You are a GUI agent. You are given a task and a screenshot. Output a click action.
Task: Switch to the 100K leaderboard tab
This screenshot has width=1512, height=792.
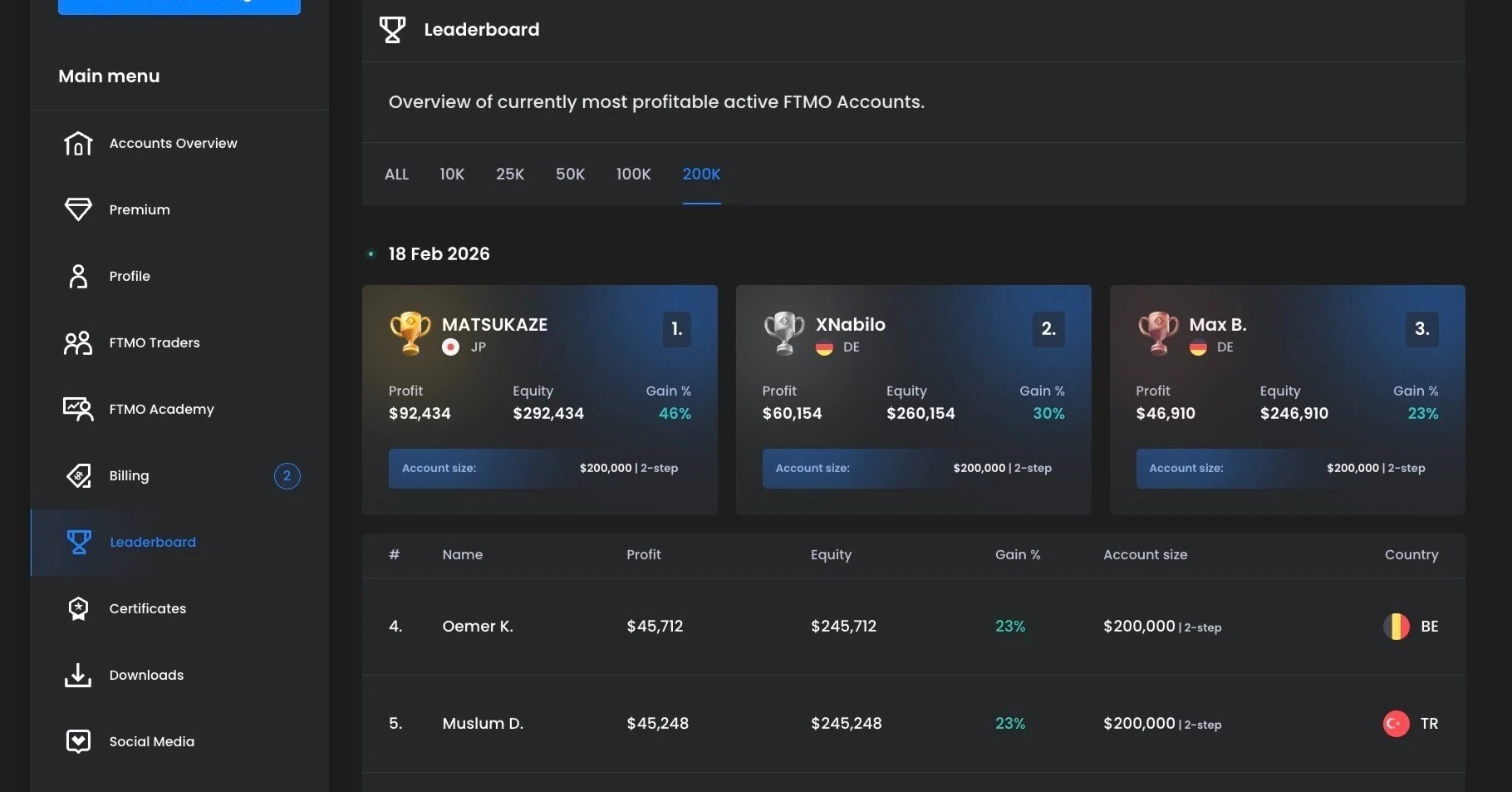click(633, 175)
